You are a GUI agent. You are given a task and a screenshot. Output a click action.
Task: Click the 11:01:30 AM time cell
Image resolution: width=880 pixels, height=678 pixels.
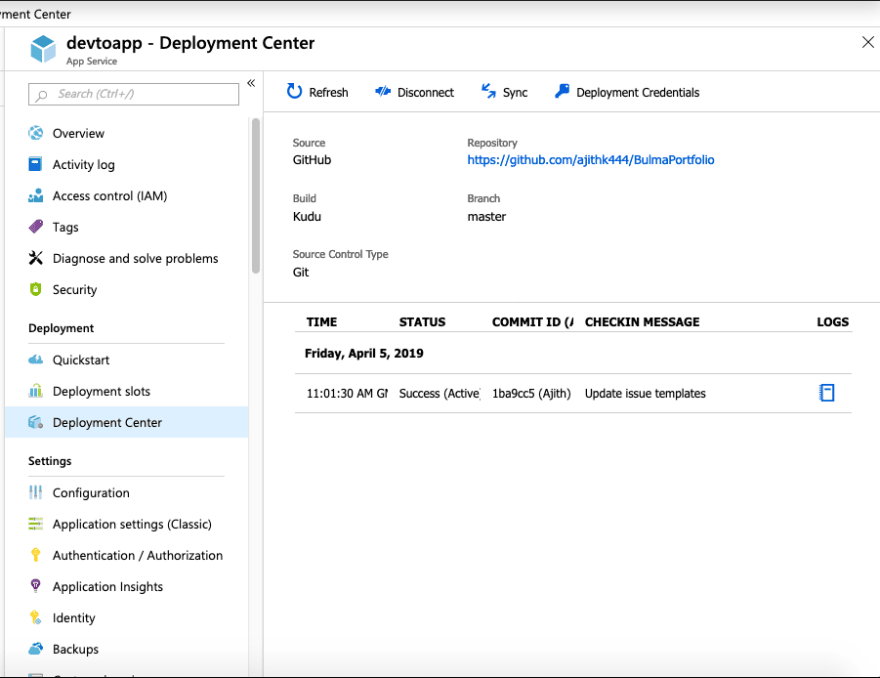click(347, 393)
